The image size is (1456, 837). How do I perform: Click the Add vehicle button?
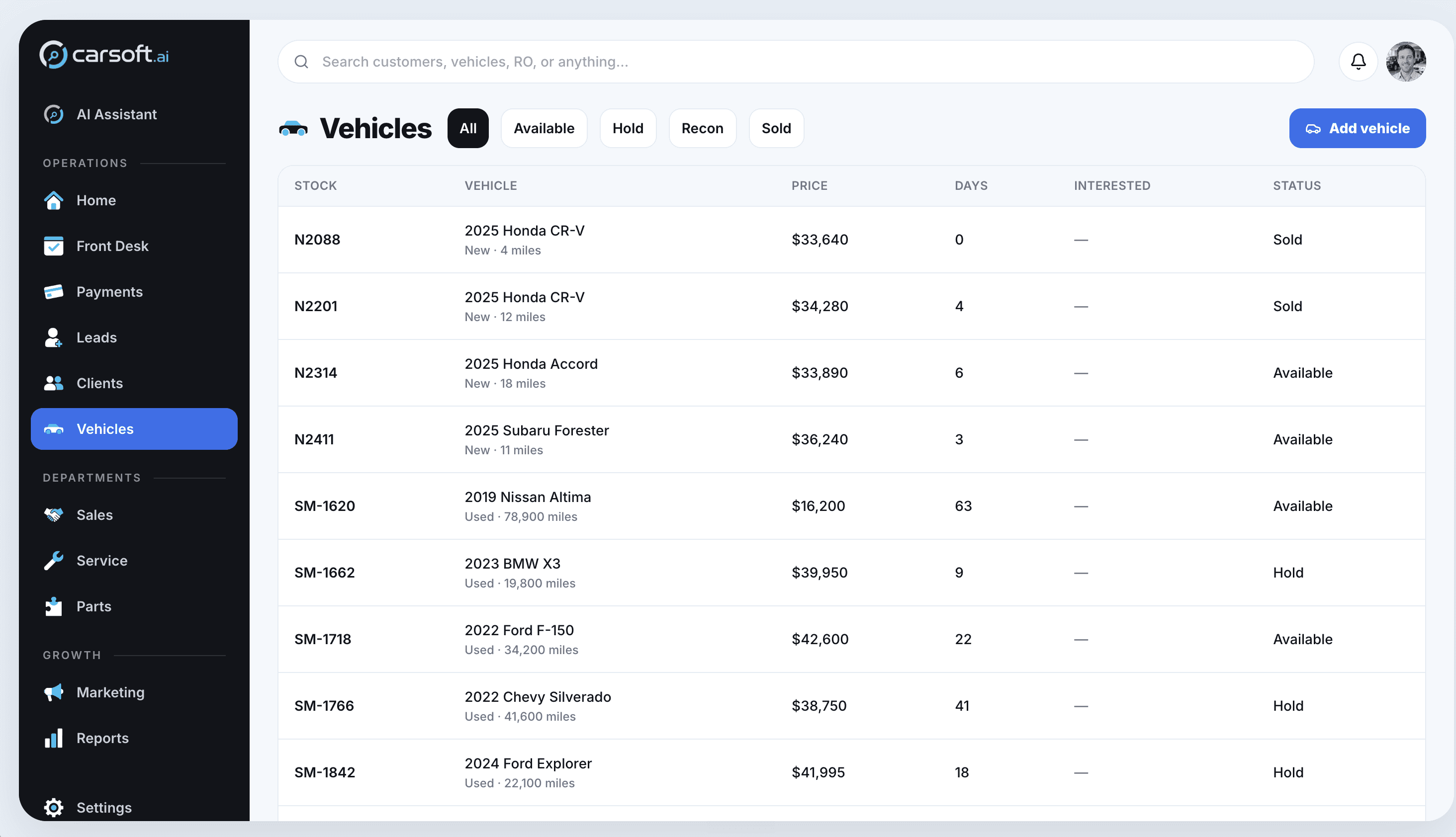coord(1357,128)
